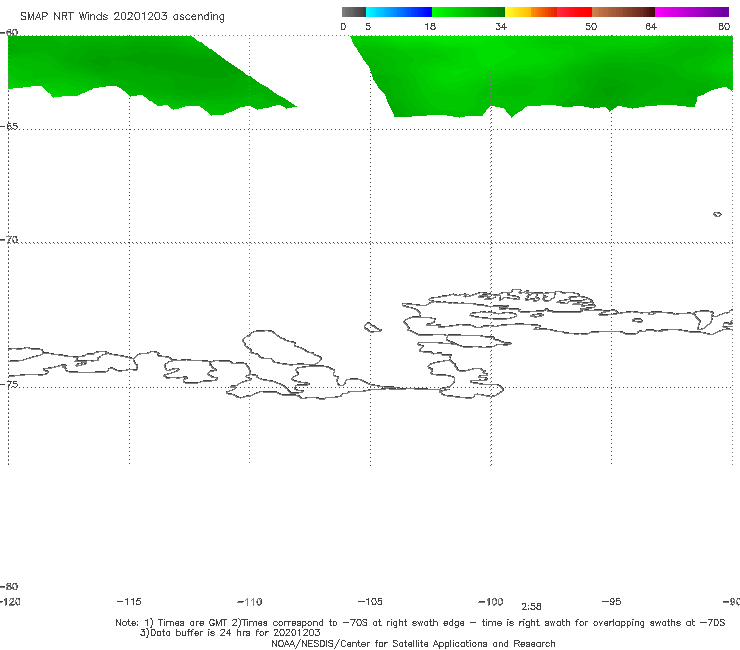The height and width of the screenshot is (650, 740).
Task: Click the color bar label '50'
Action: [591, 27]
